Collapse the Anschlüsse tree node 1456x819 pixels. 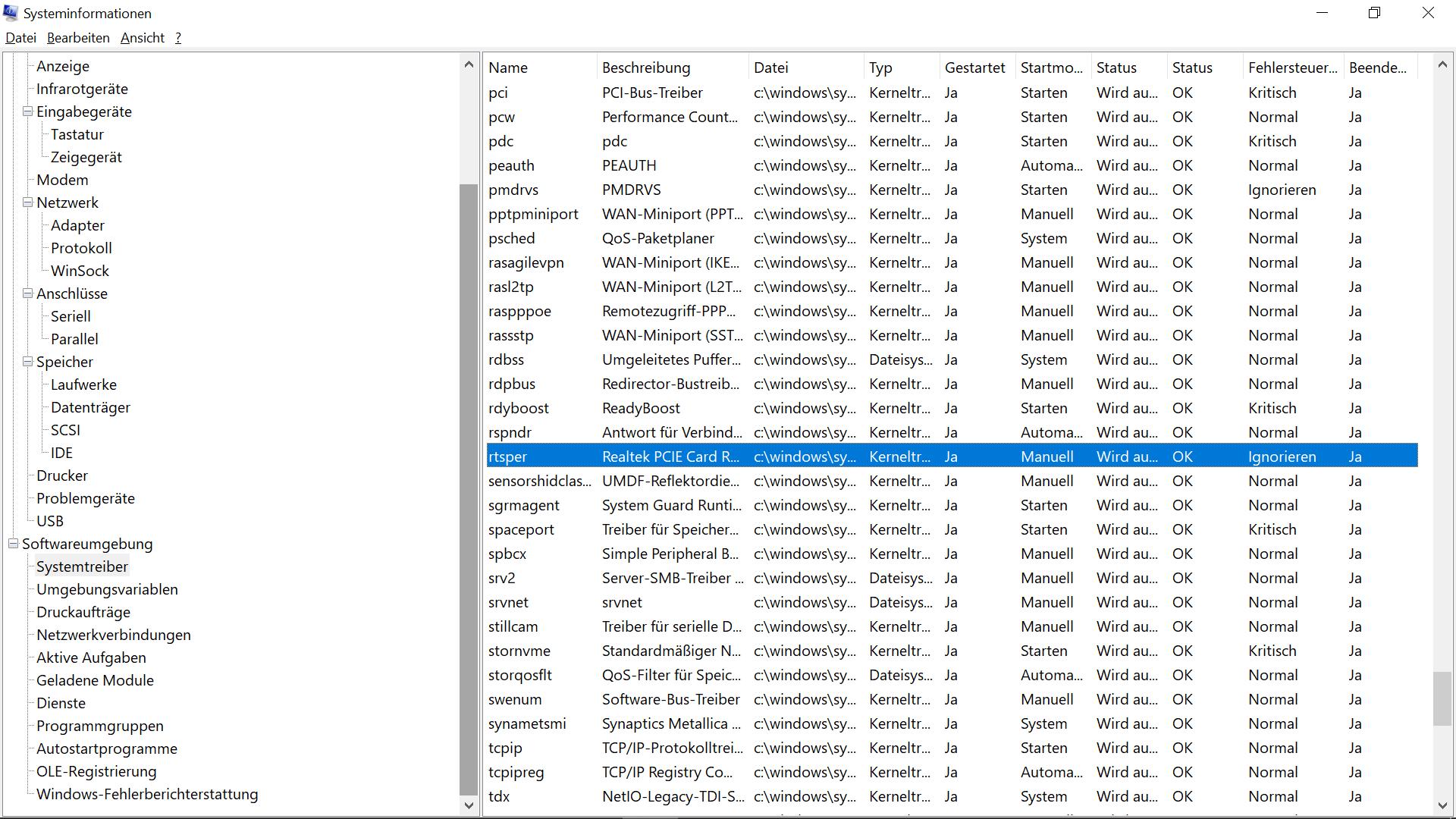click(x=27, y=293)
